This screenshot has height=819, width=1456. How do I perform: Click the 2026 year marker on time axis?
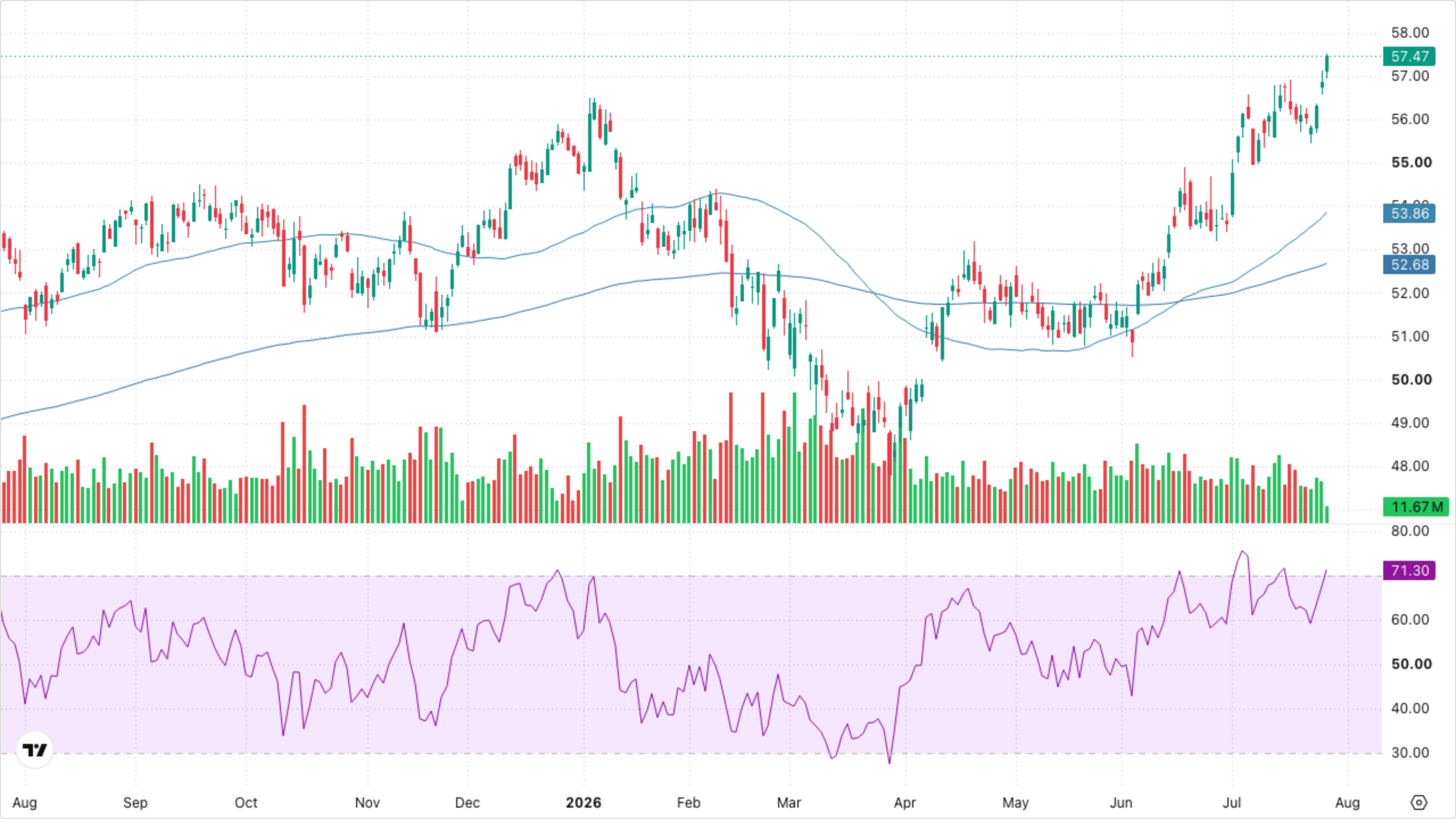point(584,803)
